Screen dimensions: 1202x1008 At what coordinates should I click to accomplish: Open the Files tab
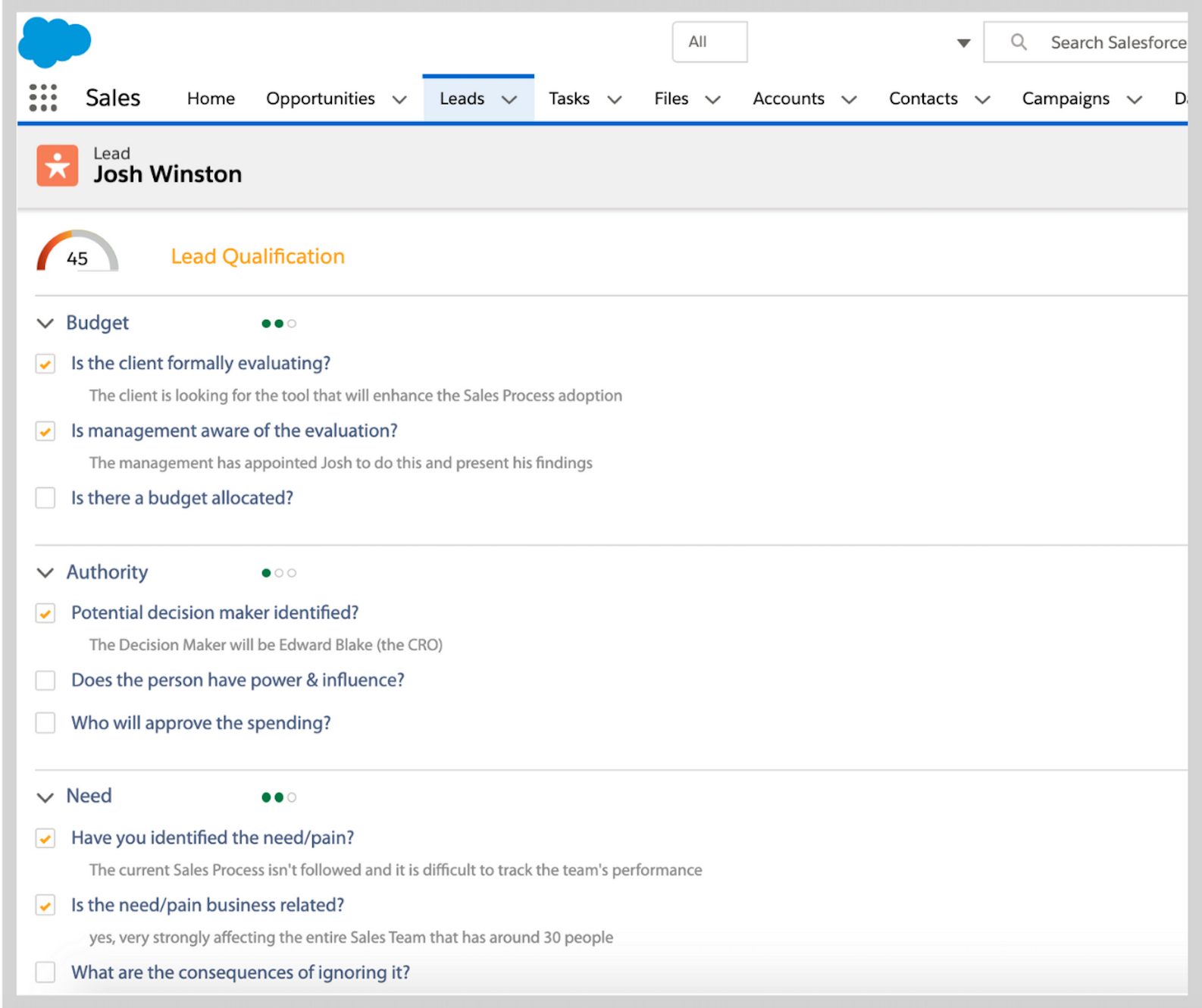(671, 99)
